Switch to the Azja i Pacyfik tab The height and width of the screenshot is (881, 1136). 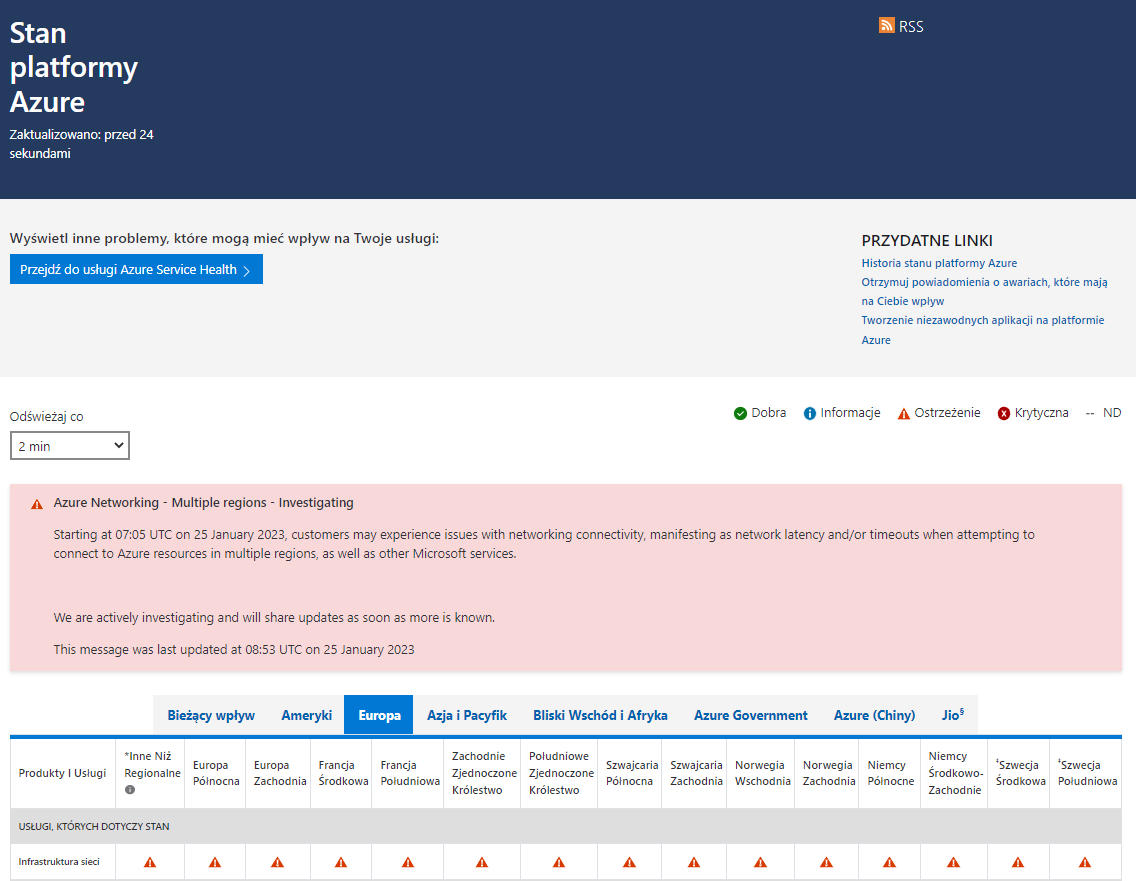466,715
